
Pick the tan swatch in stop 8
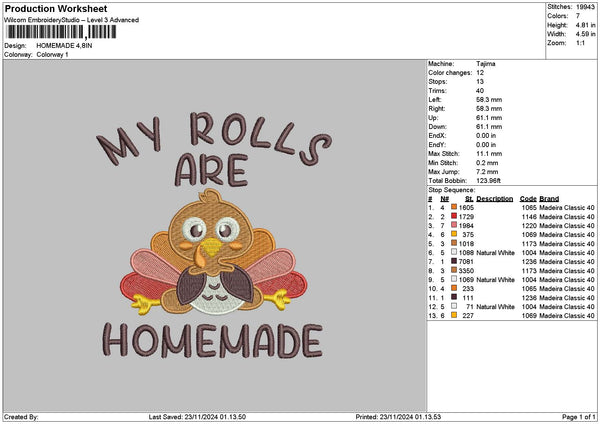(x=454, y=270)
